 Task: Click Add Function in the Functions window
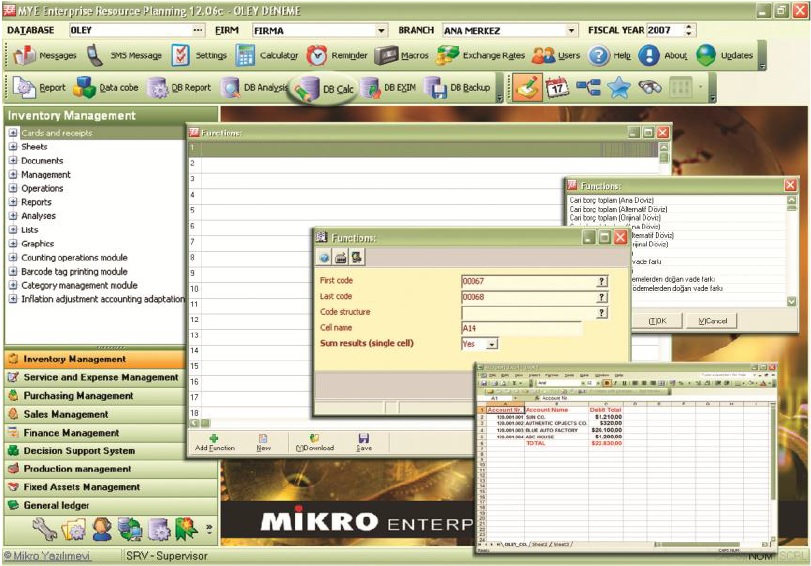coord(215,442)
